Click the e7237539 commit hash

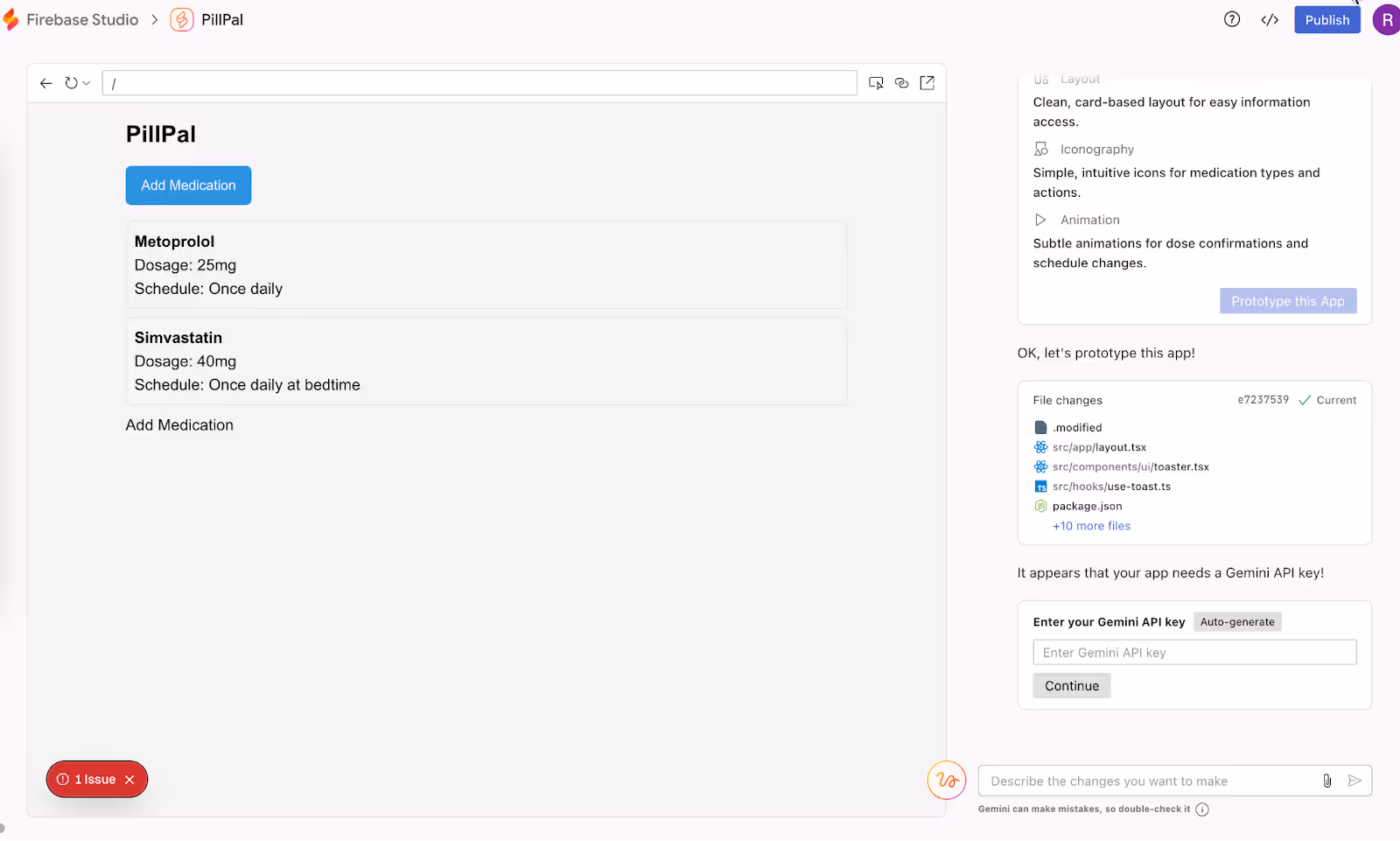click(1263, 400)
